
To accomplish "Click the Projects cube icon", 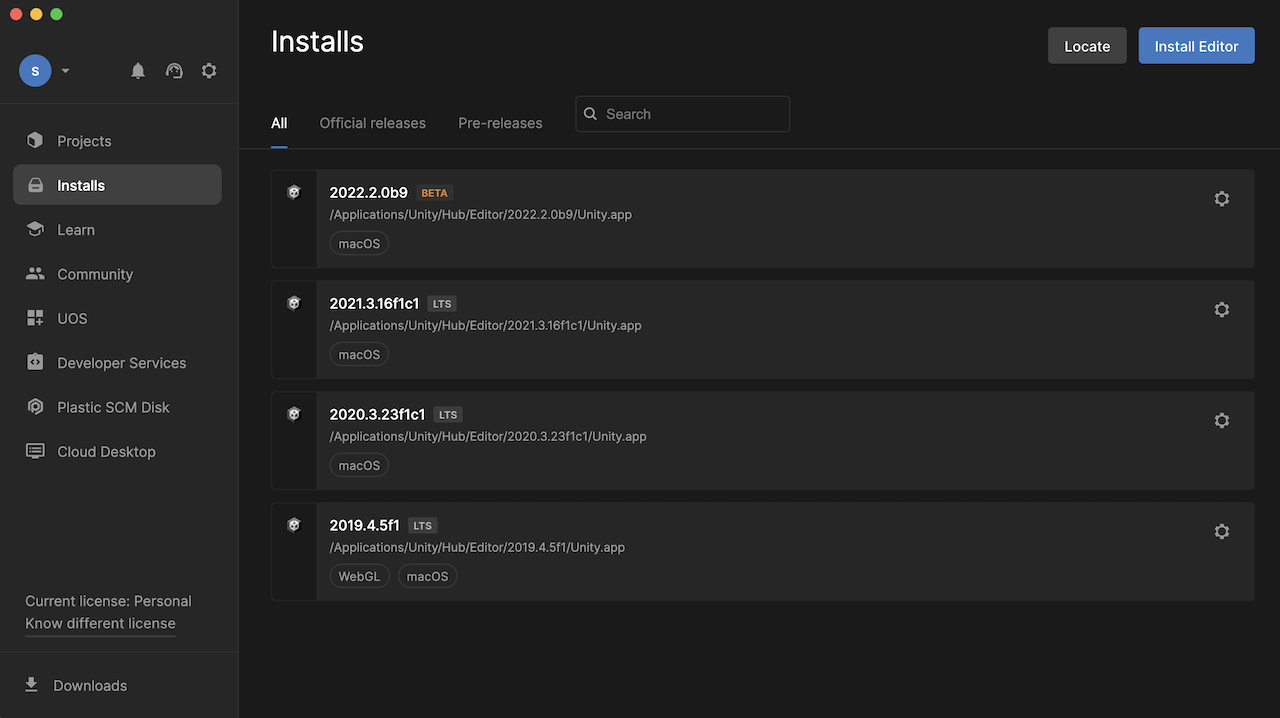I will [35, 141].
